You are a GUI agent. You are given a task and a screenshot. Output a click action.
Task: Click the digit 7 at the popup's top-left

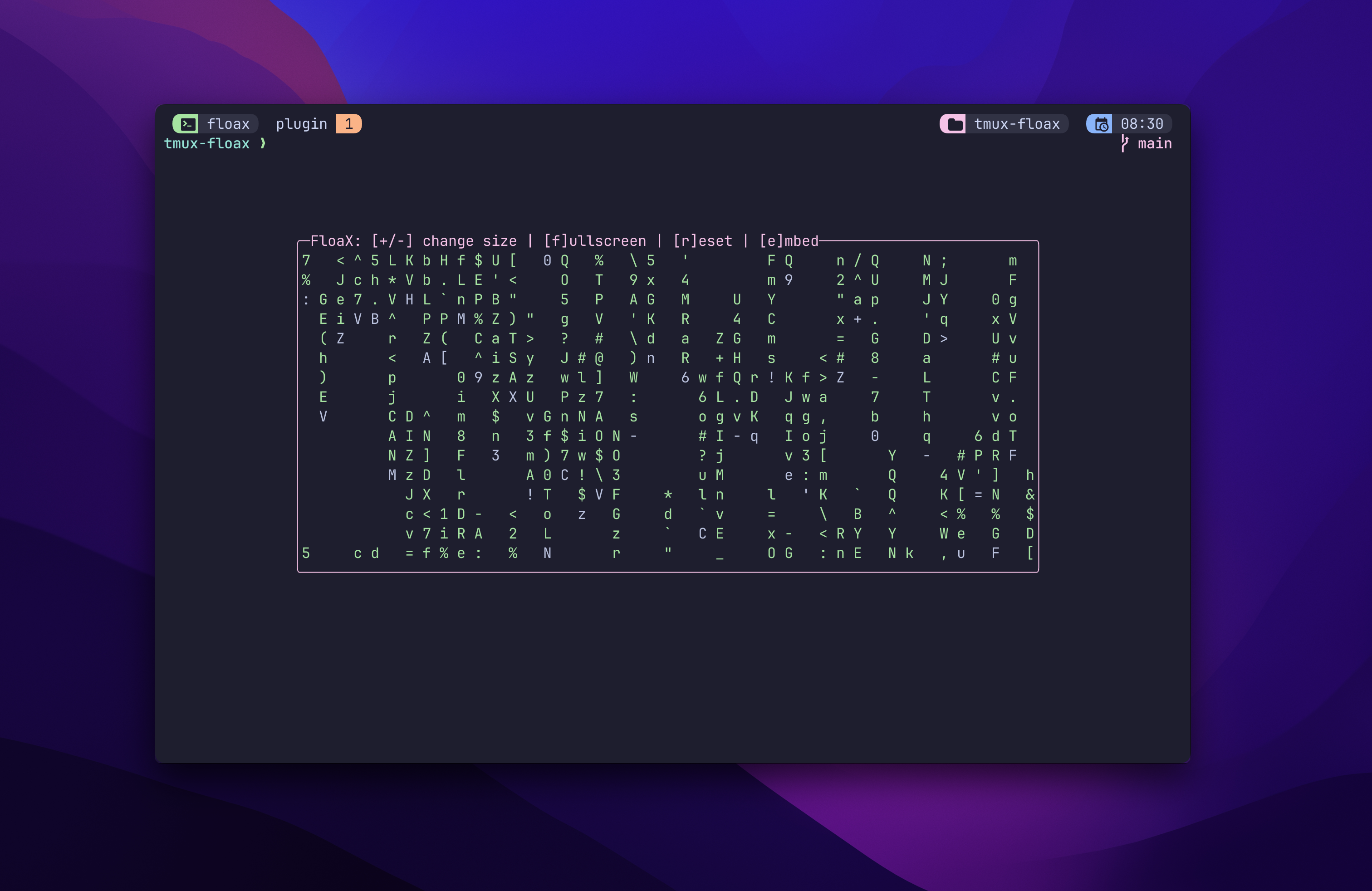point(306,261)
